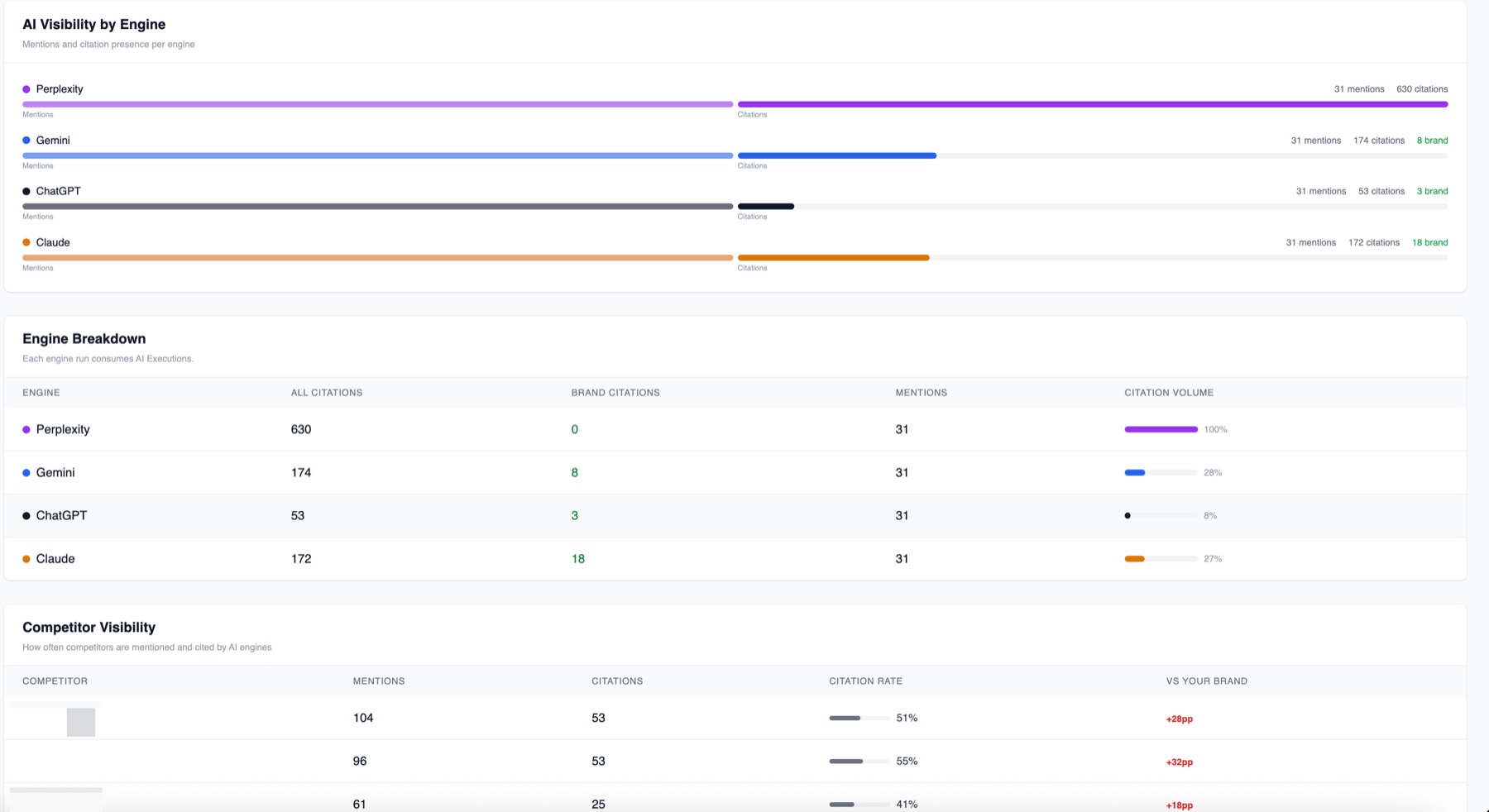Screen dimensions: 1489x812
Task: Click Citation Rate column header
Action: [x=866, y=681]
